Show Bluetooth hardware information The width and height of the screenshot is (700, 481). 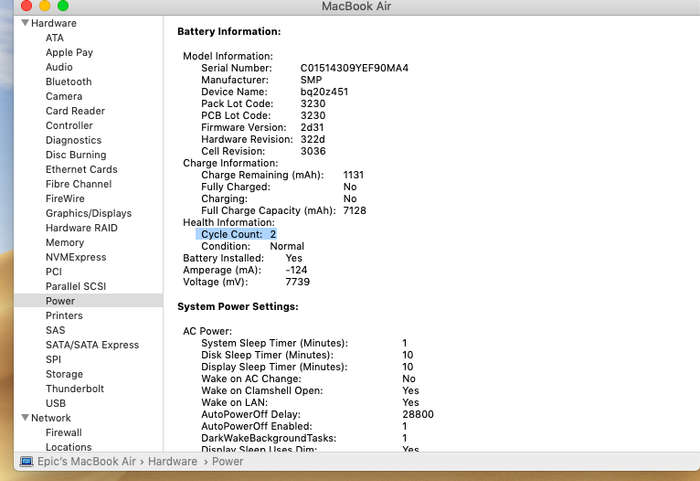coord(68,82)
